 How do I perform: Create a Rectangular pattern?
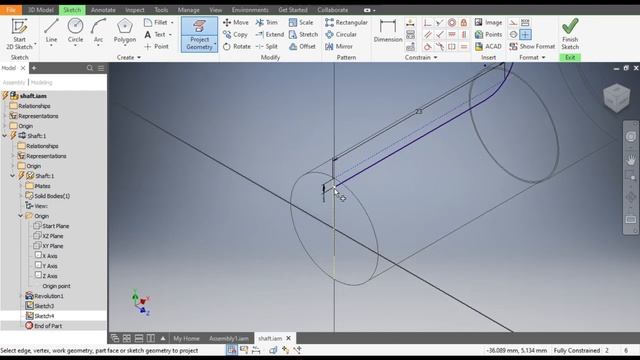click(347, 22)
